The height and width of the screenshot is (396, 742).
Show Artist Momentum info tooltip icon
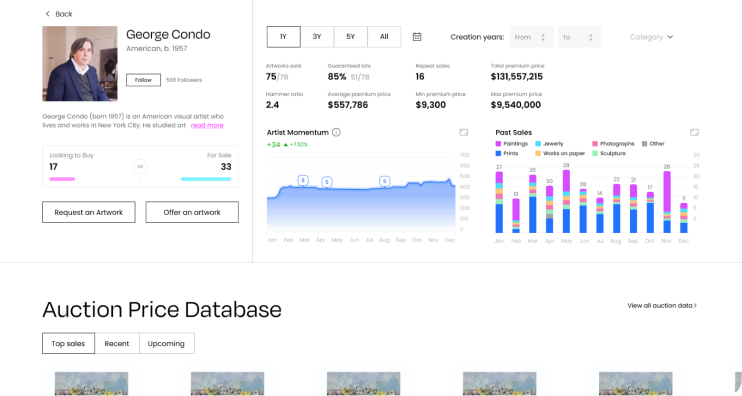[x=336, y=132]
